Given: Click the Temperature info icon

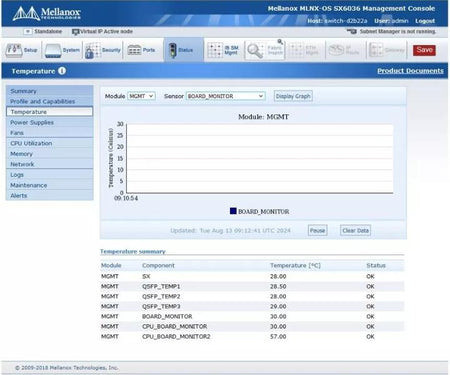Looking at the screenshot, I should pyautogui.click(x=62, y=71).
